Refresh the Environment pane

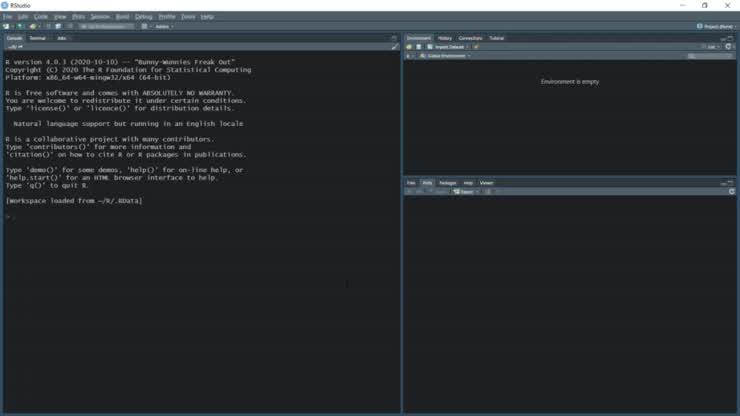(x=728, y=47)
